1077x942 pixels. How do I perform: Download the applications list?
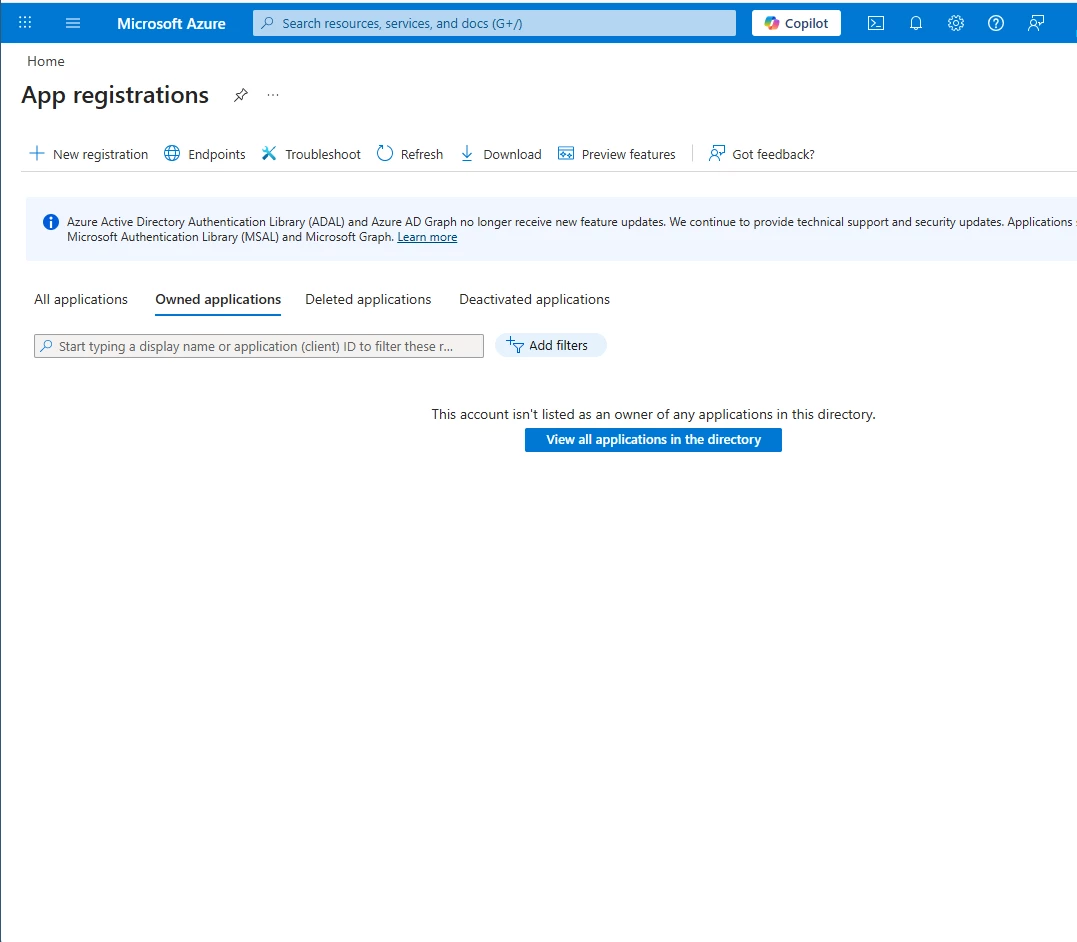point(500,154)
